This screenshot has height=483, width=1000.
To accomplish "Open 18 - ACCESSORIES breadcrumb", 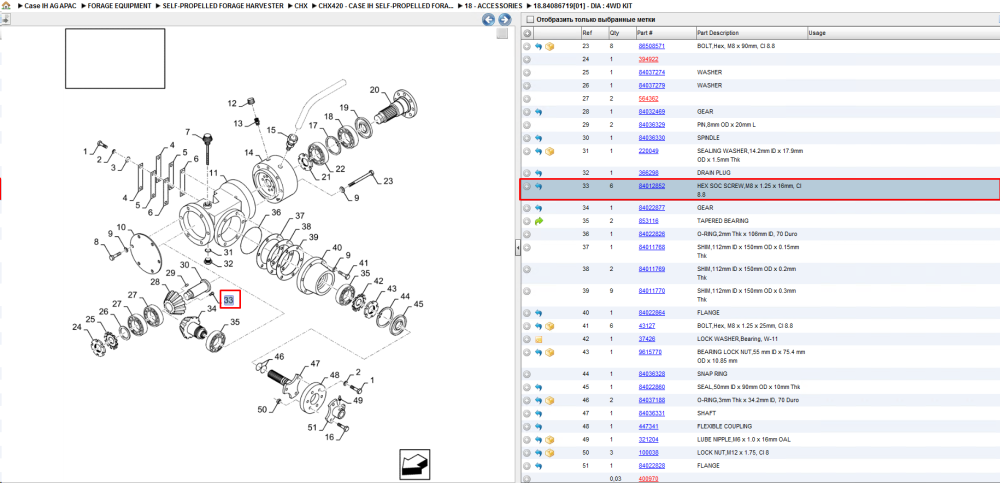I will pyautogui.click(x=494, y=5).
